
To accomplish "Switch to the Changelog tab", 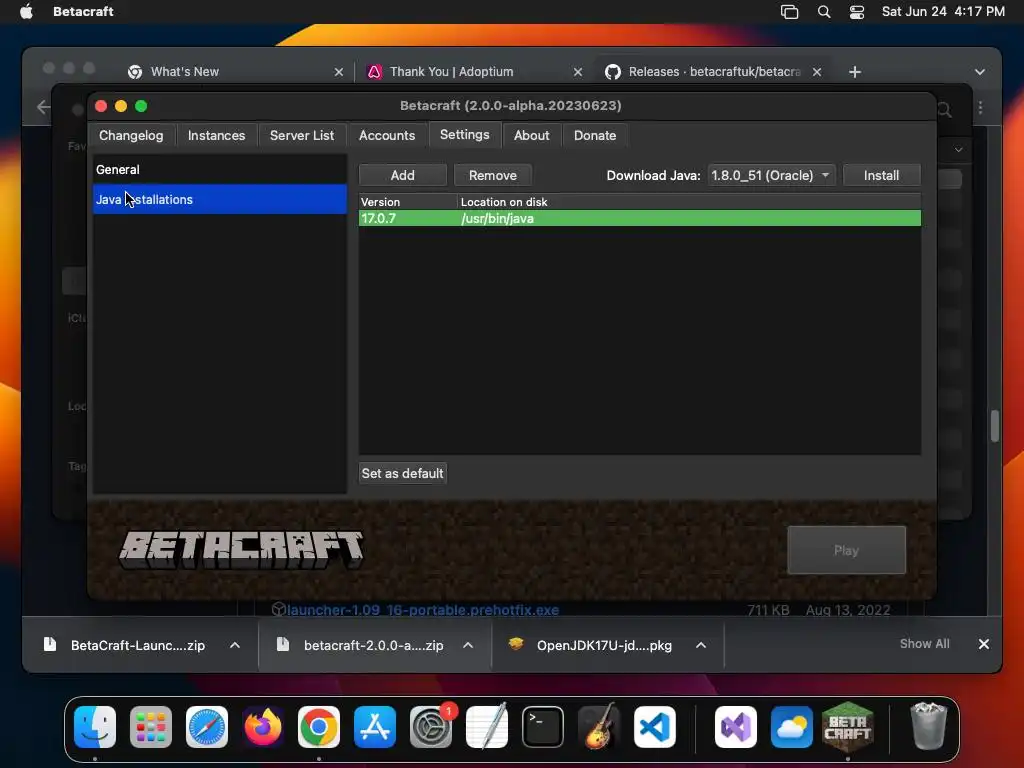I will point(131,135).
